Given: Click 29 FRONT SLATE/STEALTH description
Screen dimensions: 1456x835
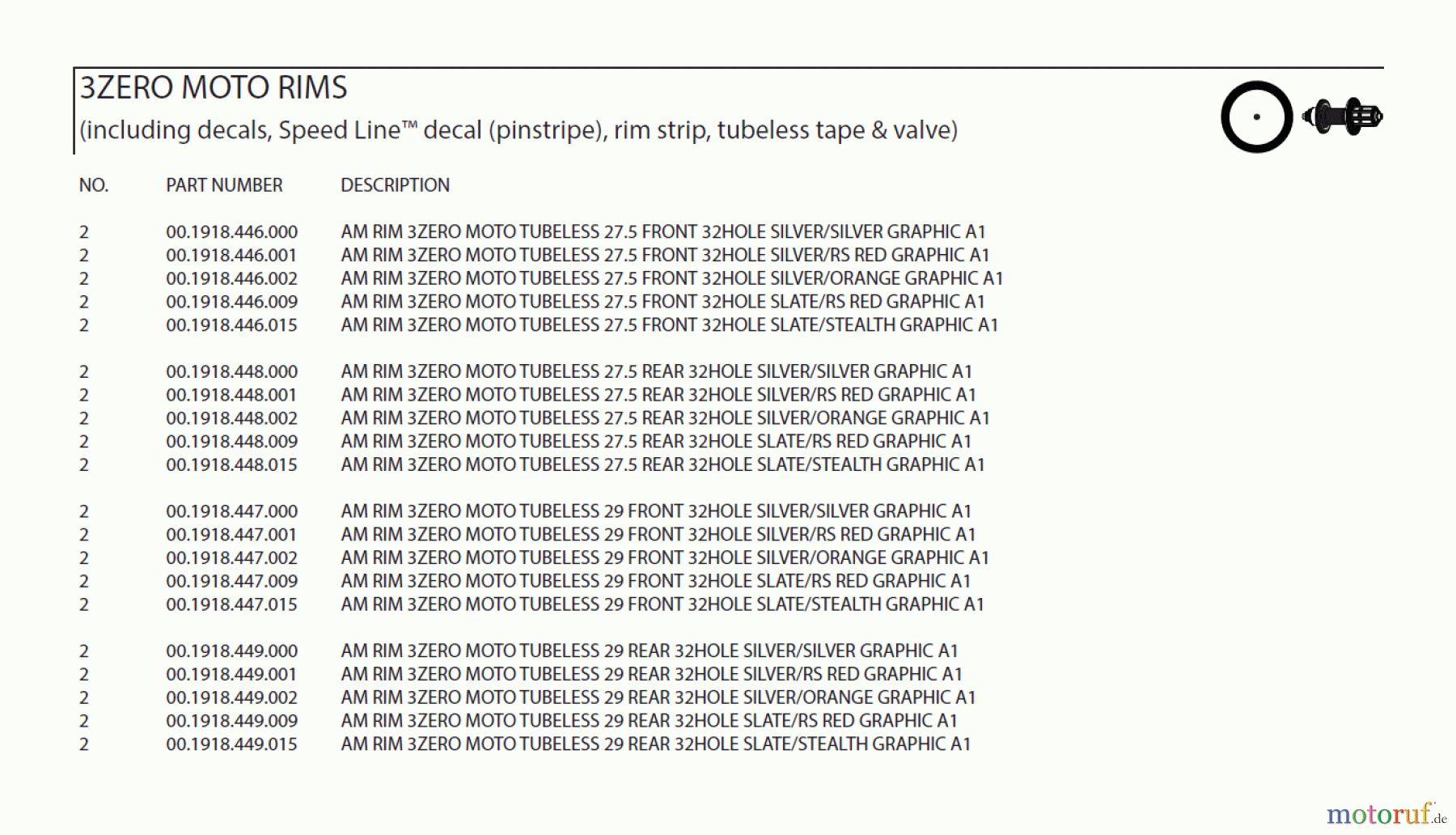Looking at the screenshot, I should (x=662, y=605).
